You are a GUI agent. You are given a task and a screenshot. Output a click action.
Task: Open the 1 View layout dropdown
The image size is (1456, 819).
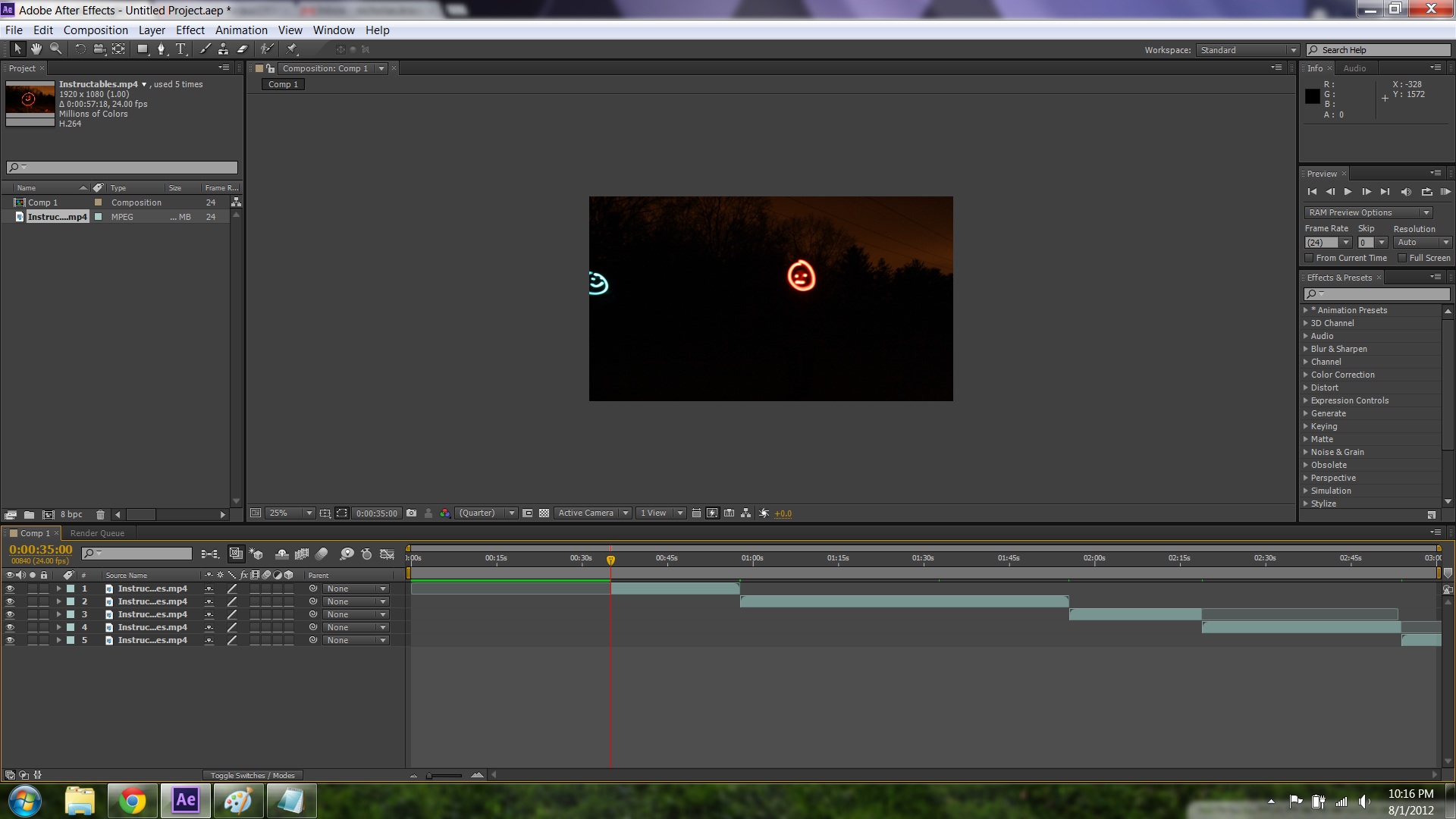[661, 513]
